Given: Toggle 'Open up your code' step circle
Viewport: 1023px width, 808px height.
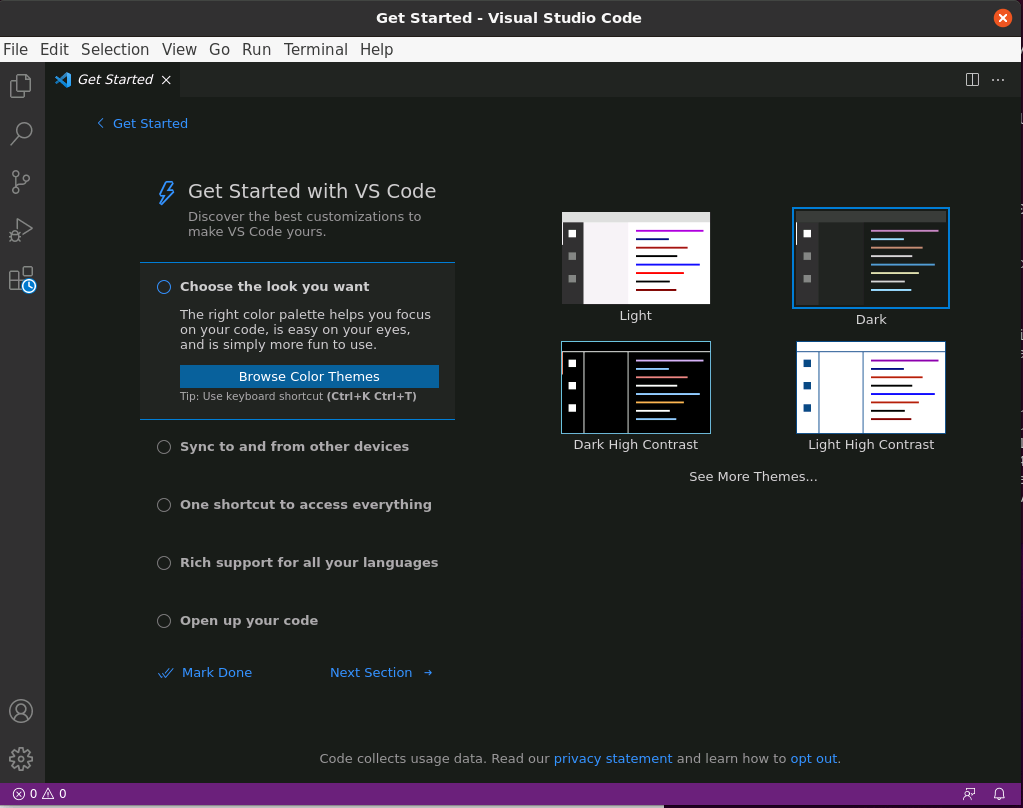Looking at the screenshot, I should coord(164,621).
